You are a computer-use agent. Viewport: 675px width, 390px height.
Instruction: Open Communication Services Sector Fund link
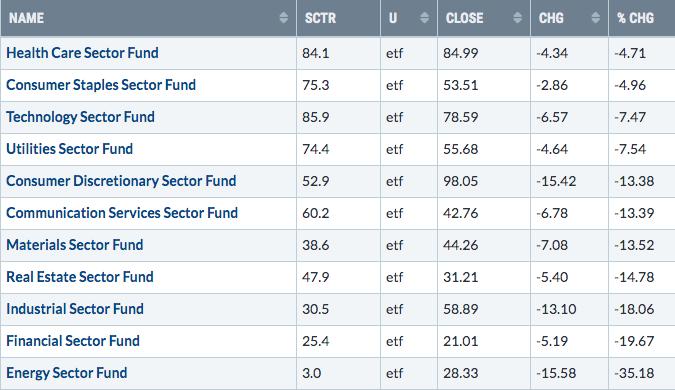[122, 213]
